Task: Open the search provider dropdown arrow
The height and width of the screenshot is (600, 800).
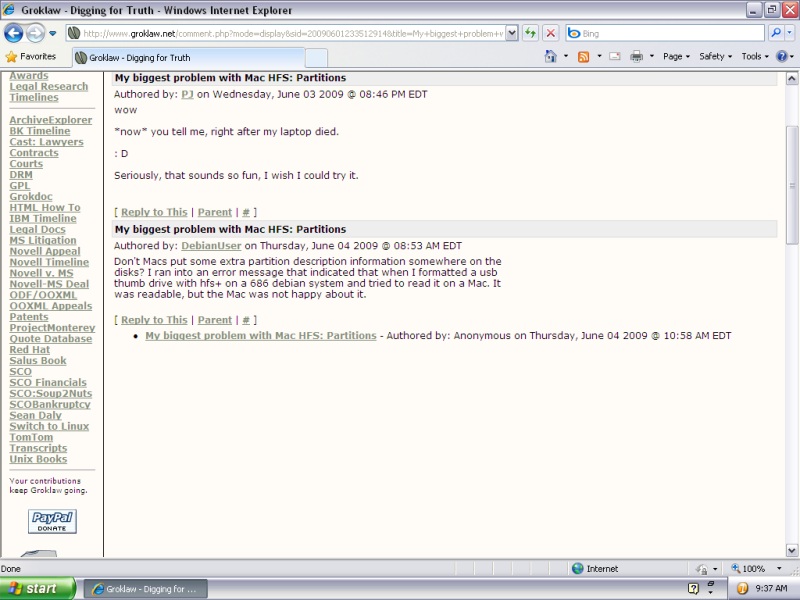Action: pyautogui.click(x=789, y=33)
